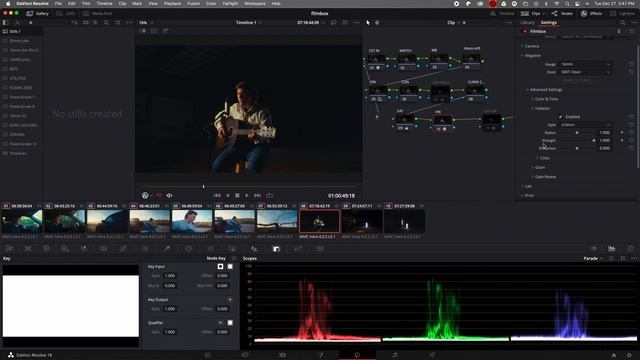Select the Settings tab
Image resolution: width=640 pixels, height=360 pixels.
549,22
